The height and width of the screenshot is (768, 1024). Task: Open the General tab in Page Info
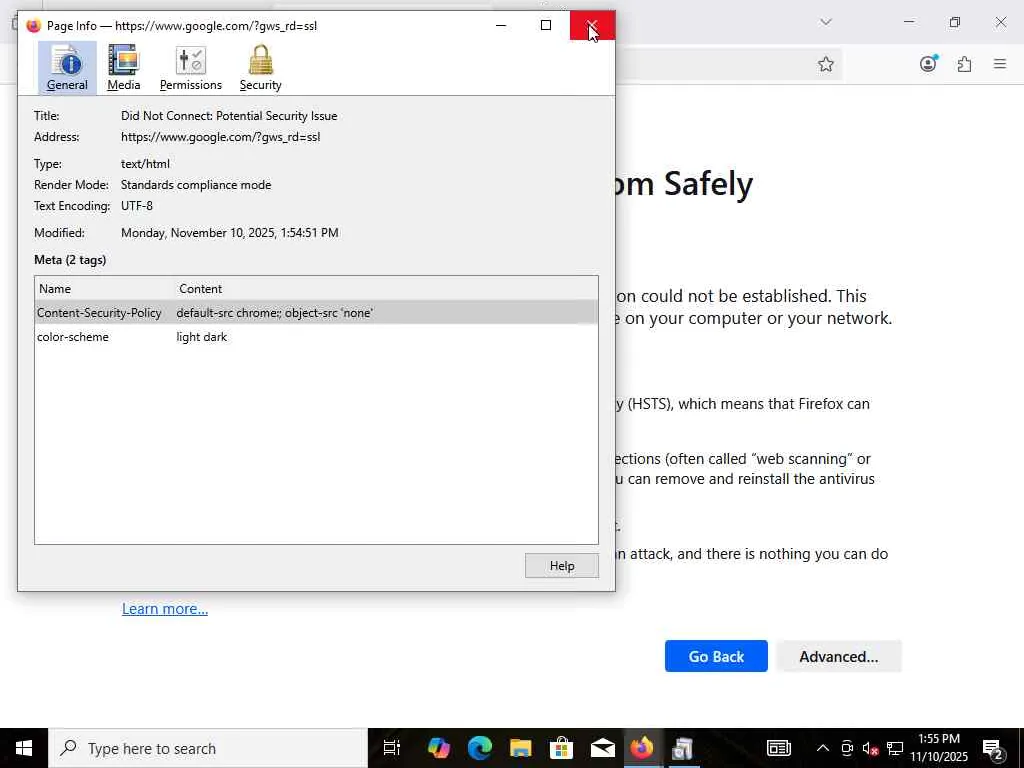(67, 68)
